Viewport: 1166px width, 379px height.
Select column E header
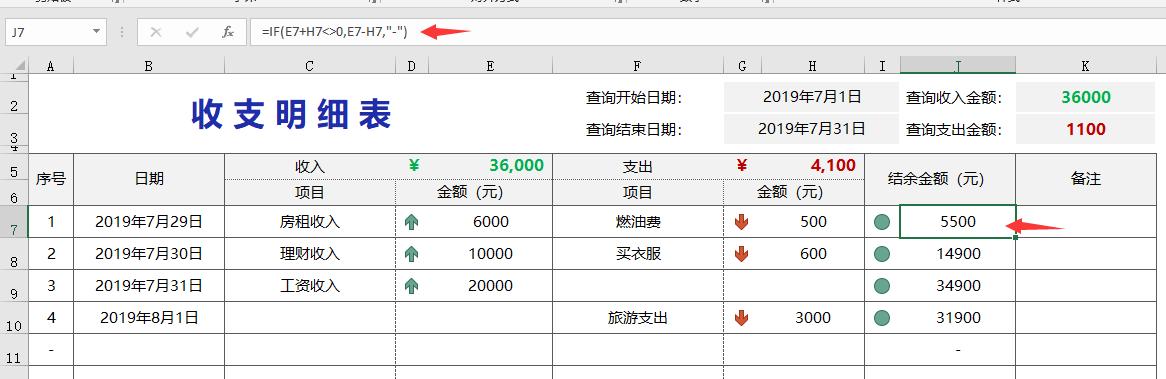point(490,66)
